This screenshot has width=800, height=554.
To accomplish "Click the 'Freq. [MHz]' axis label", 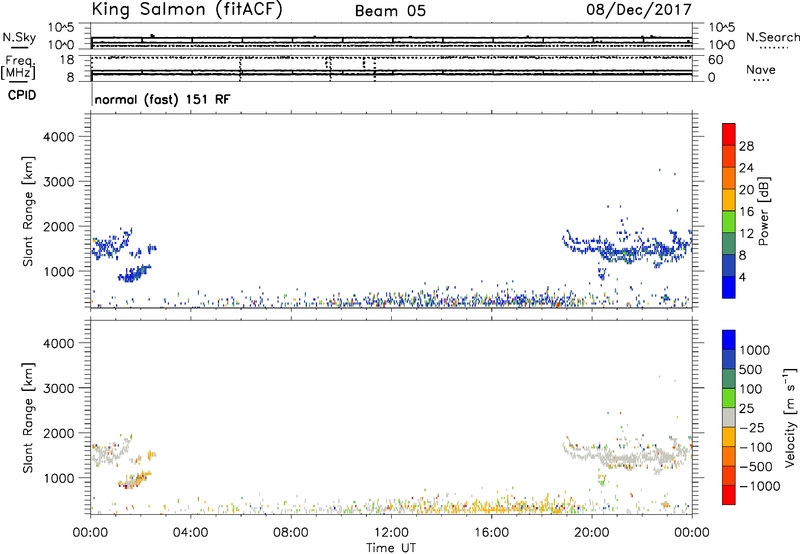I will coord(18,67).
